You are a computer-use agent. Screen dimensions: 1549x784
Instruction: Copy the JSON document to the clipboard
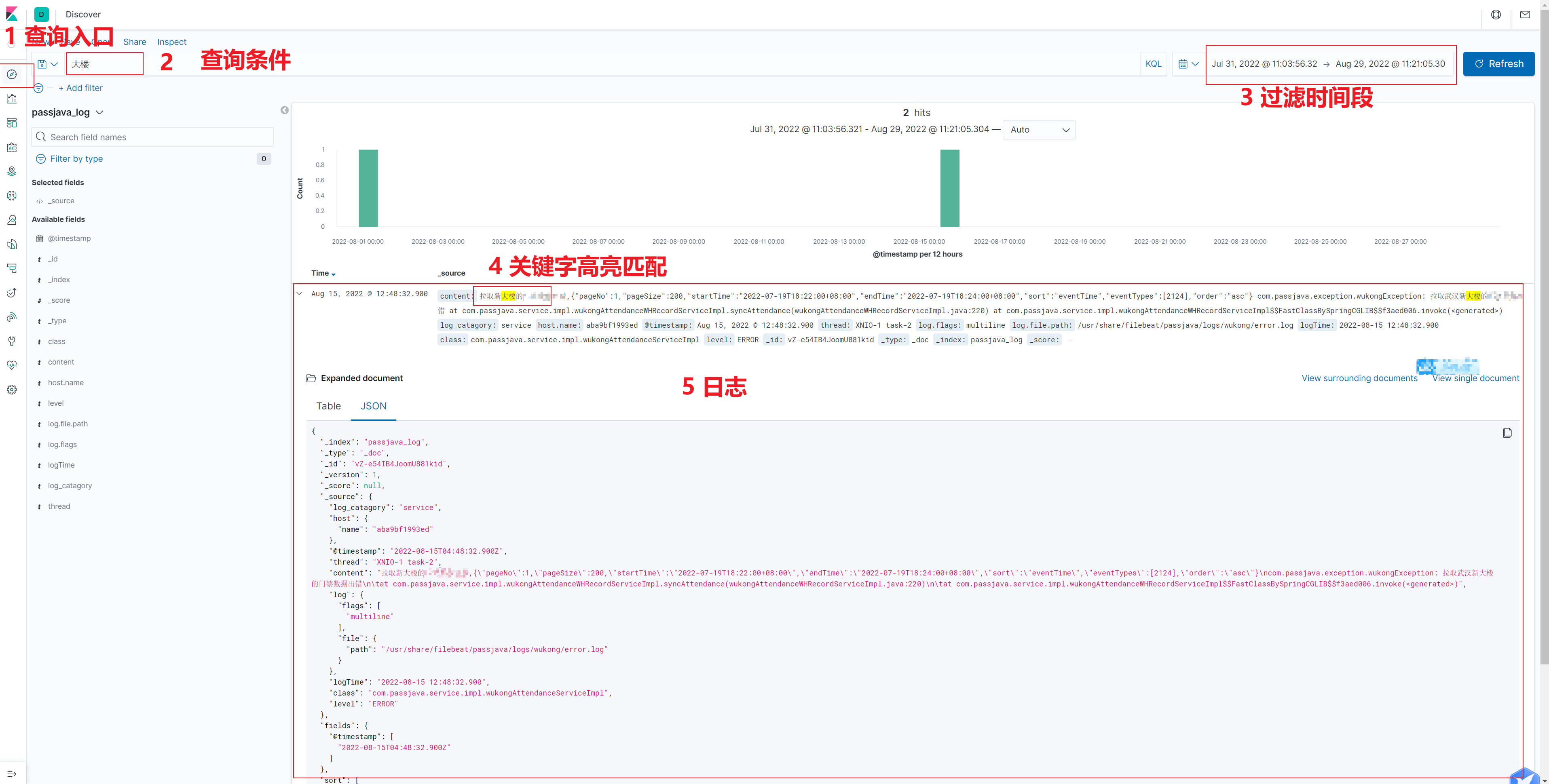point(1507,433)
